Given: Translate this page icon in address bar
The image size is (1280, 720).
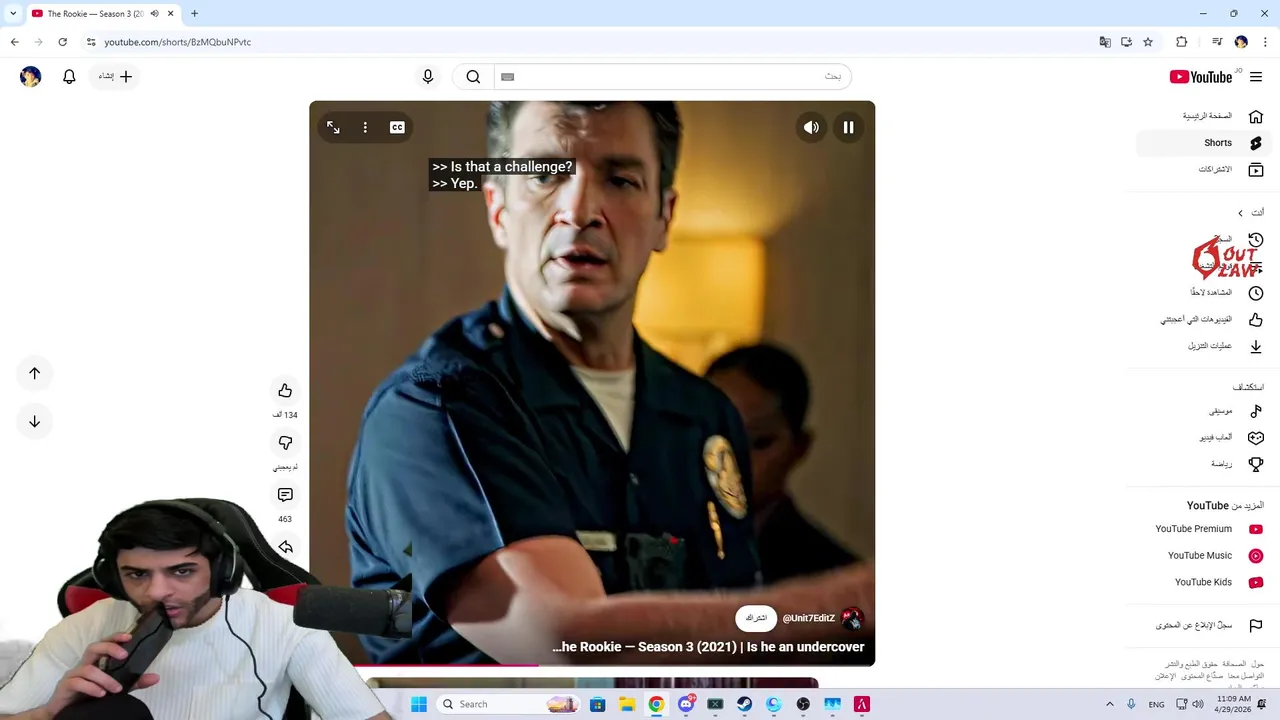Looking at the screenshot, I should (x=1104, y=42).
